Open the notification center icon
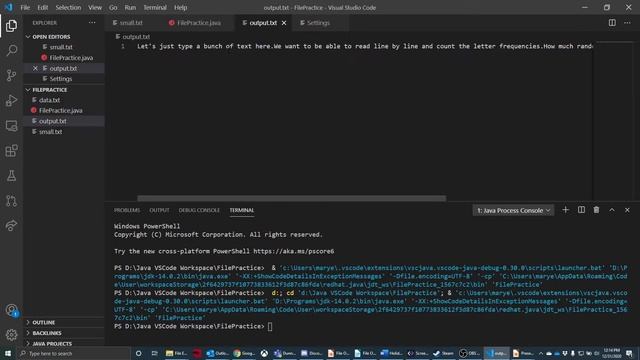Viewport: 640px width, 360px height. pyautogui.click(x=629, y=353)
